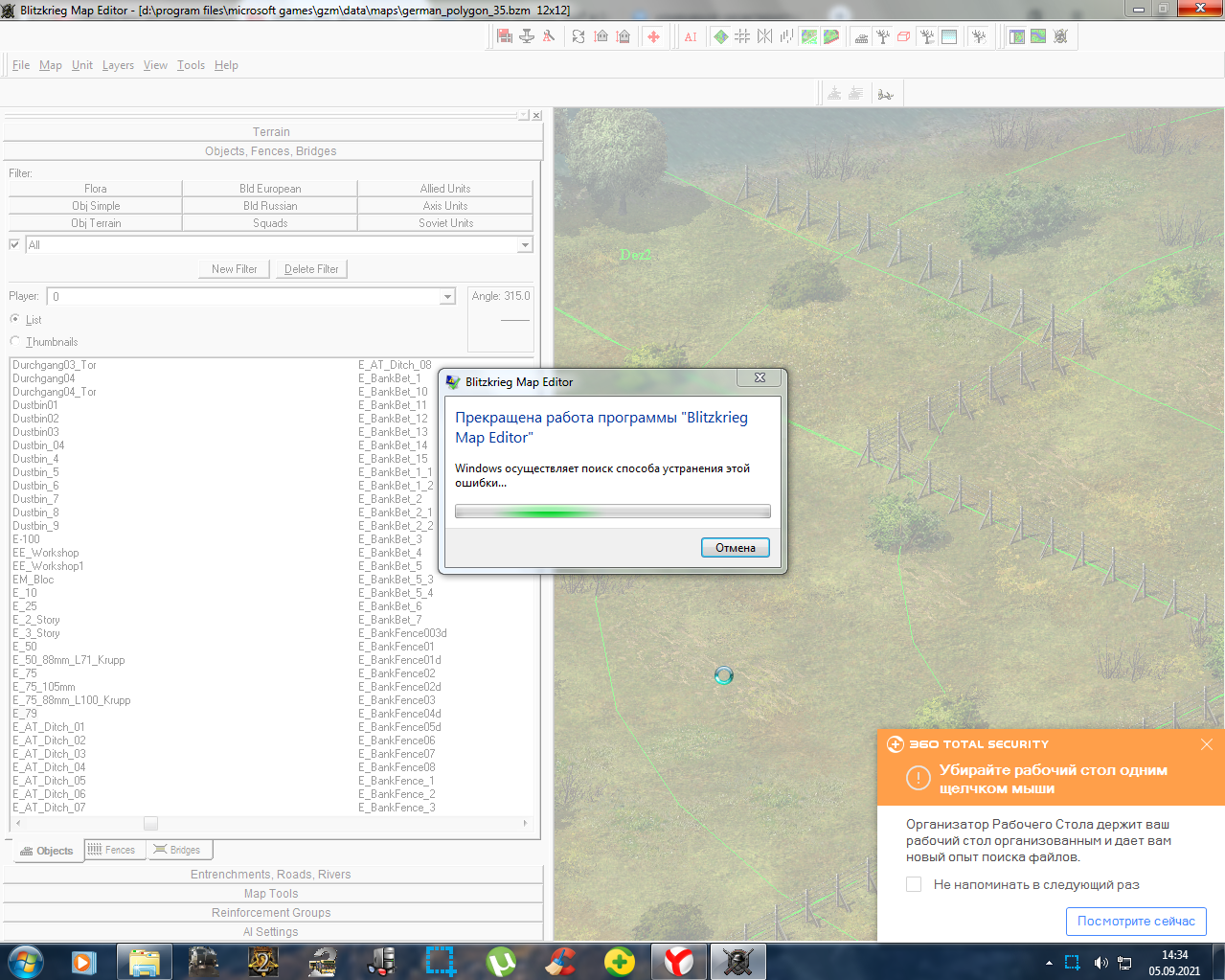The image size is (1225, 980).
Task: Toggle the Flora filter
Action: pos(95,189)
